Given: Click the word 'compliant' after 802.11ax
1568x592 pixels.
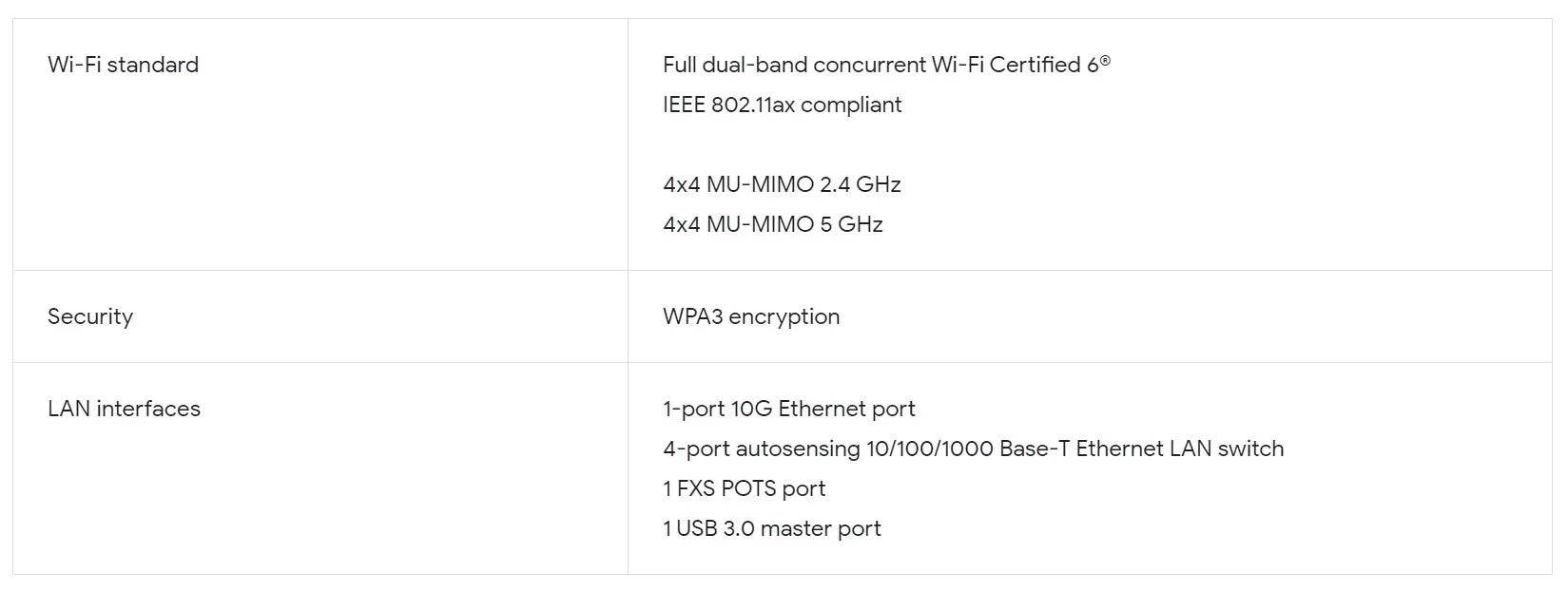Looking at the screenshot, I should (851, 105).
